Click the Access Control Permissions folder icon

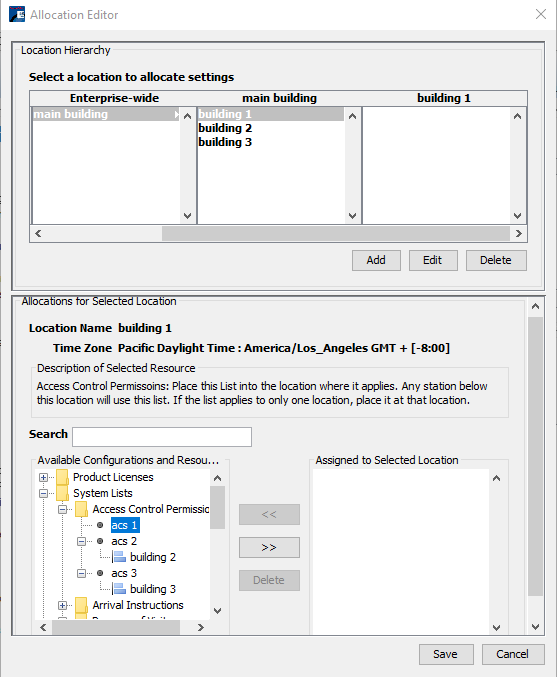click(x=81, y=509)
